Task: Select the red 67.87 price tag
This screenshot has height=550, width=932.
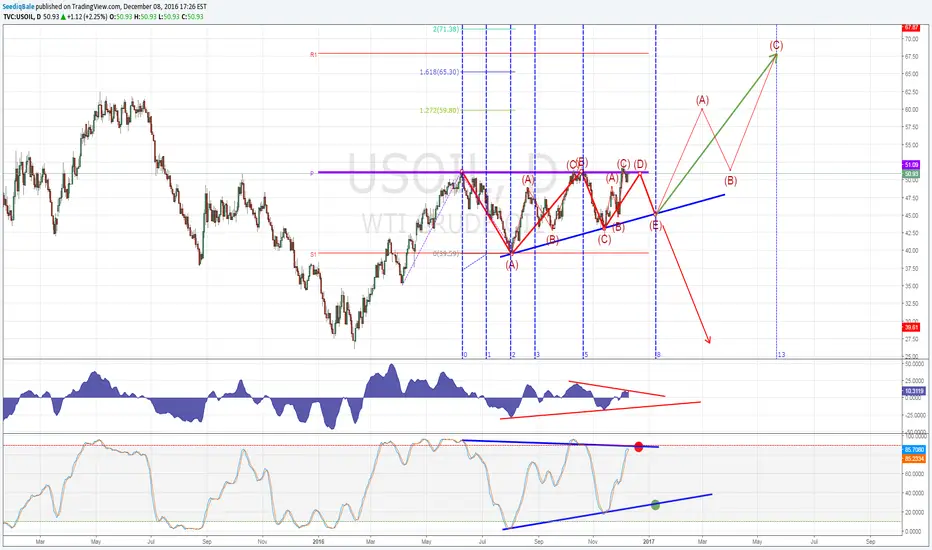Action: (911, 27)
